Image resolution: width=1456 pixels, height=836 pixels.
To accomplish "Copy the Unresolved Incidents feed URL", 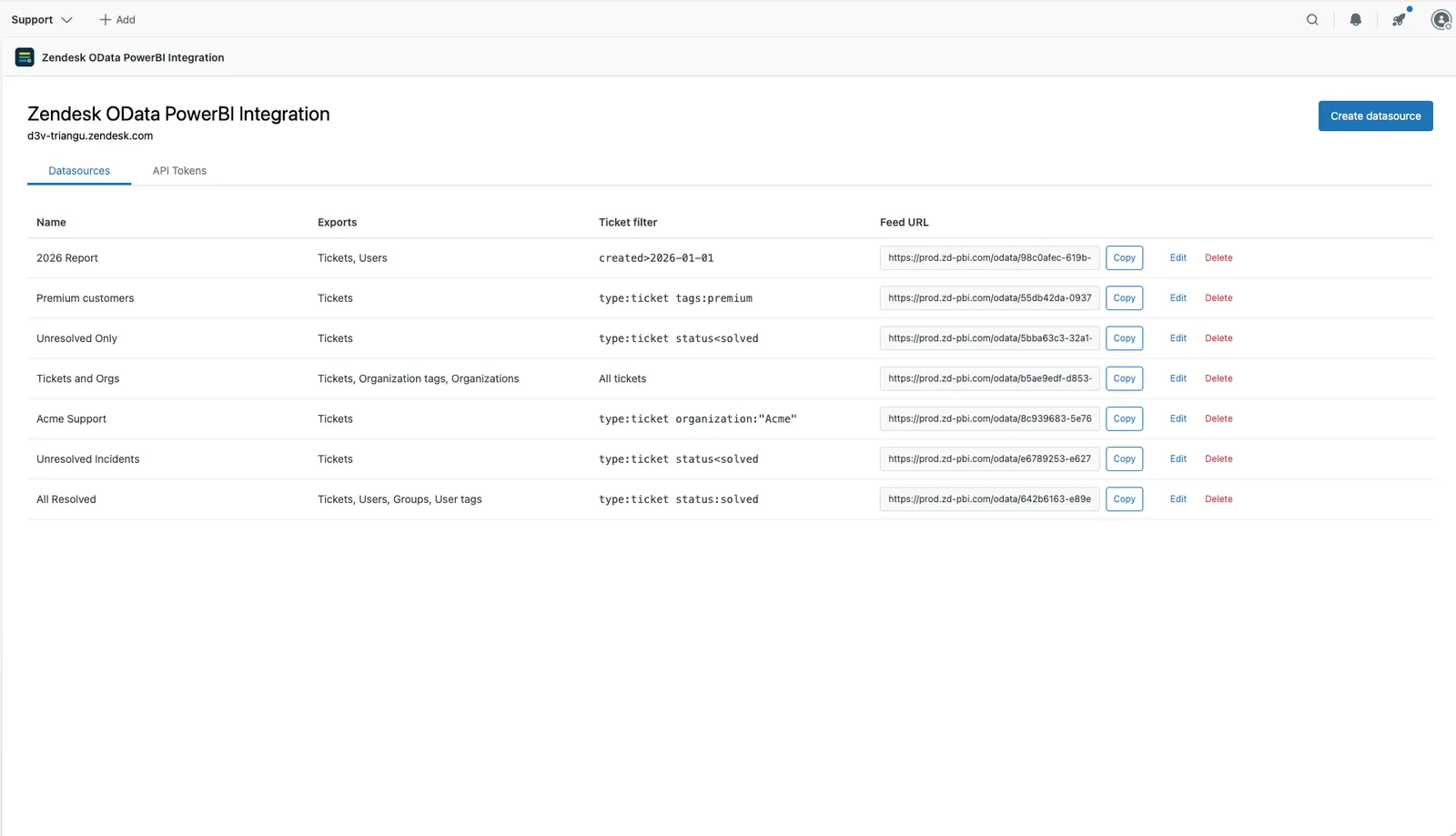I will 1125,459.
